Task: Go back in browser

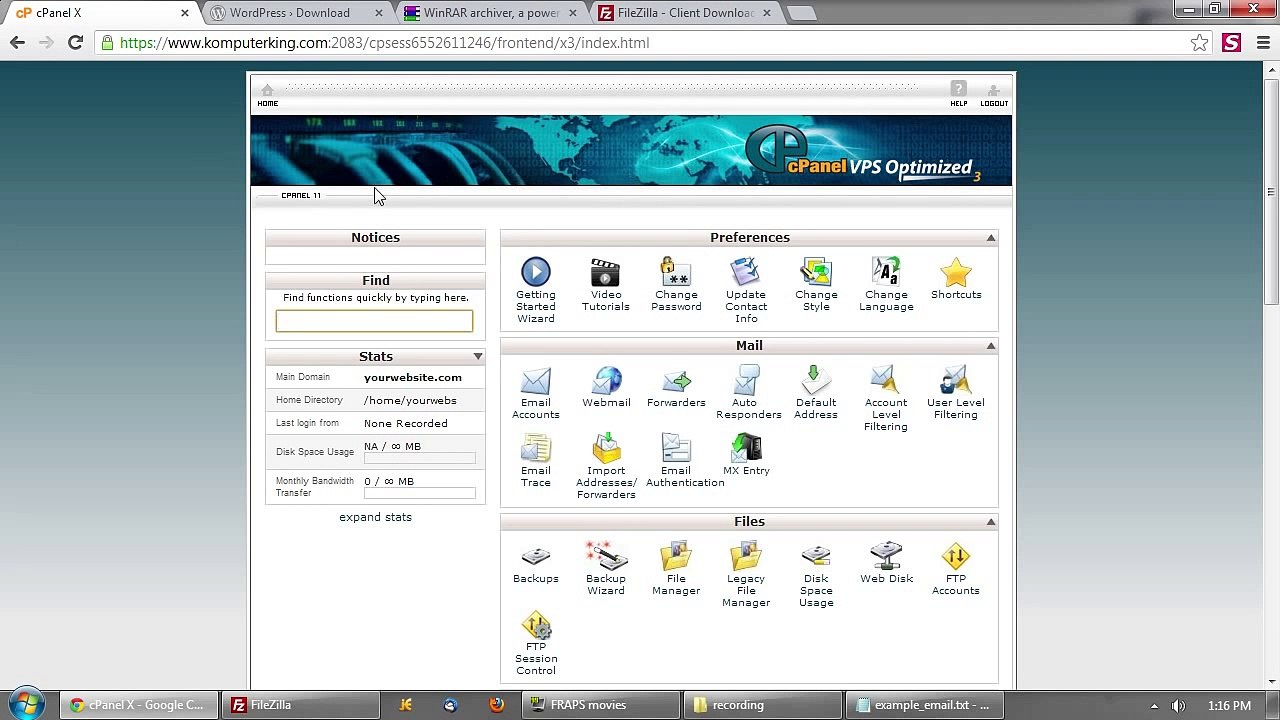Action: point(17,43)
